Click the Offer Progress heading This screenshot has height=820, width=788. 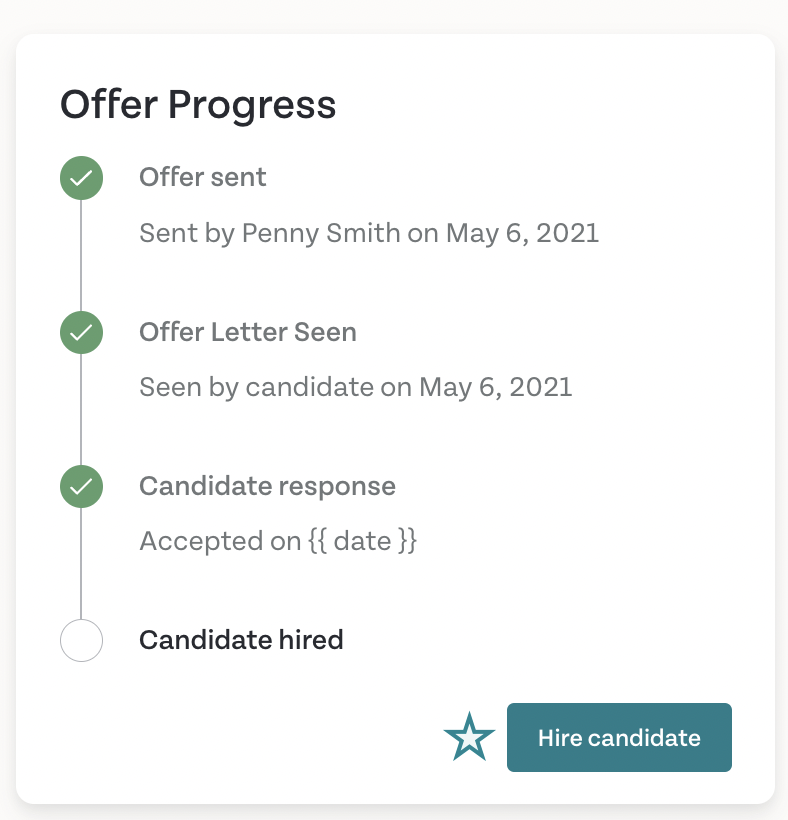click(198, 105)
